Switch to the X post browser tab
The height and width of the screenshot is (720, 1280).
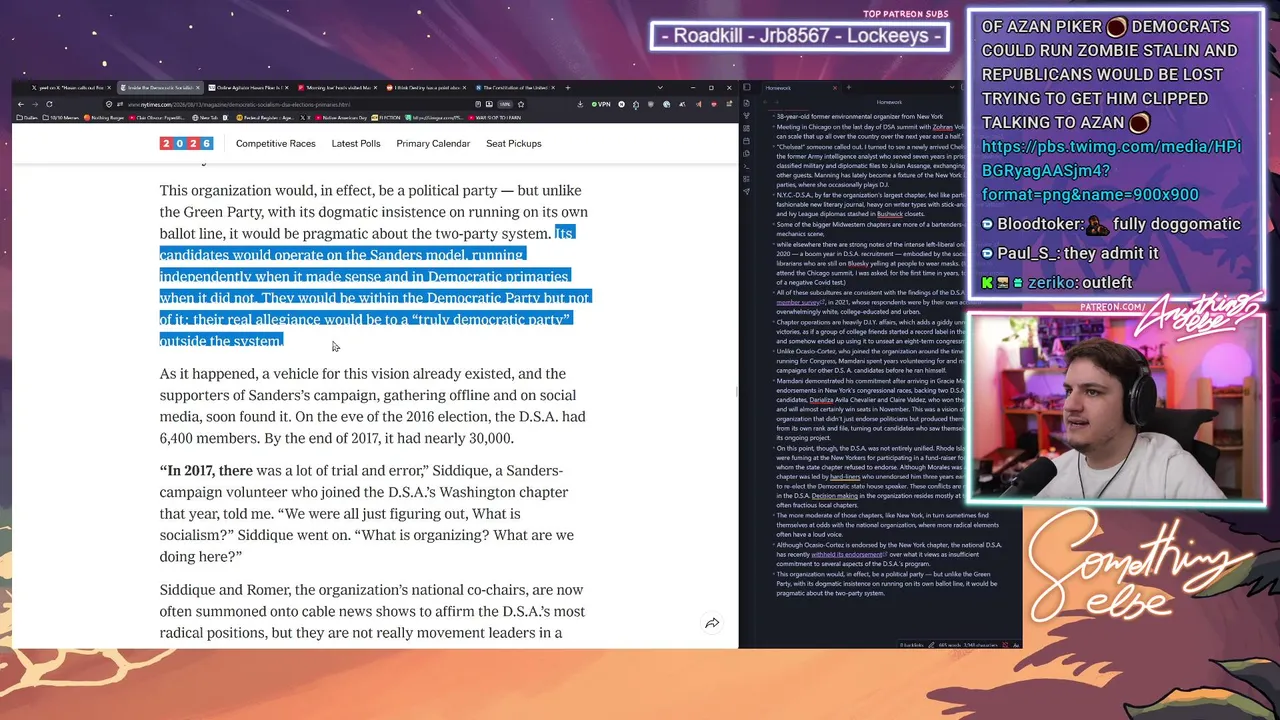[x=72, y=88]
